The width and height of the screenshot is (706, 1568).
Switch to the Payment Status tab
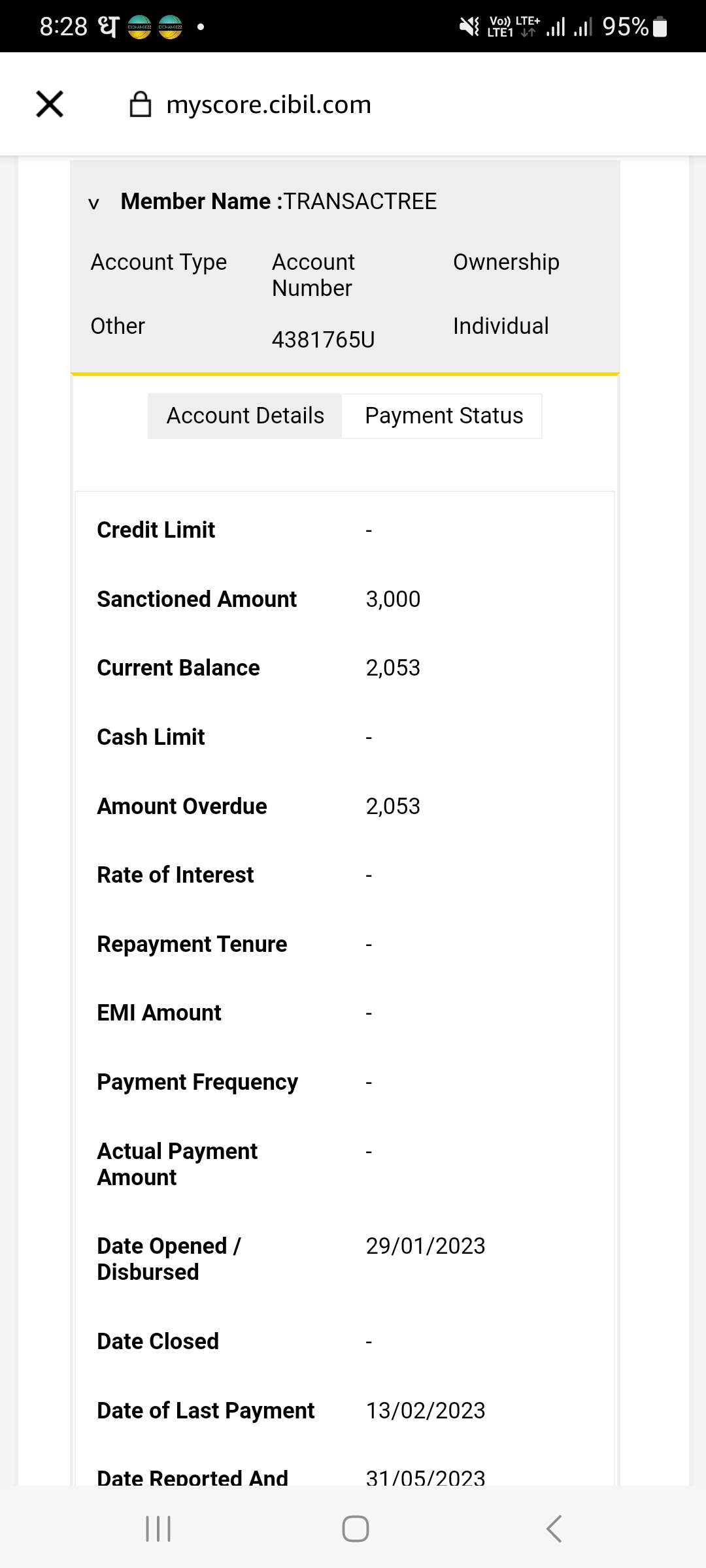click(444, 416)
